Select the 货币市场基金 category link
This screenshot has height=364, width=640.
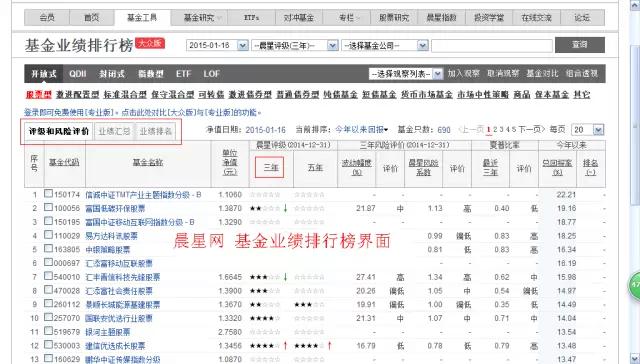pos(427,95)
